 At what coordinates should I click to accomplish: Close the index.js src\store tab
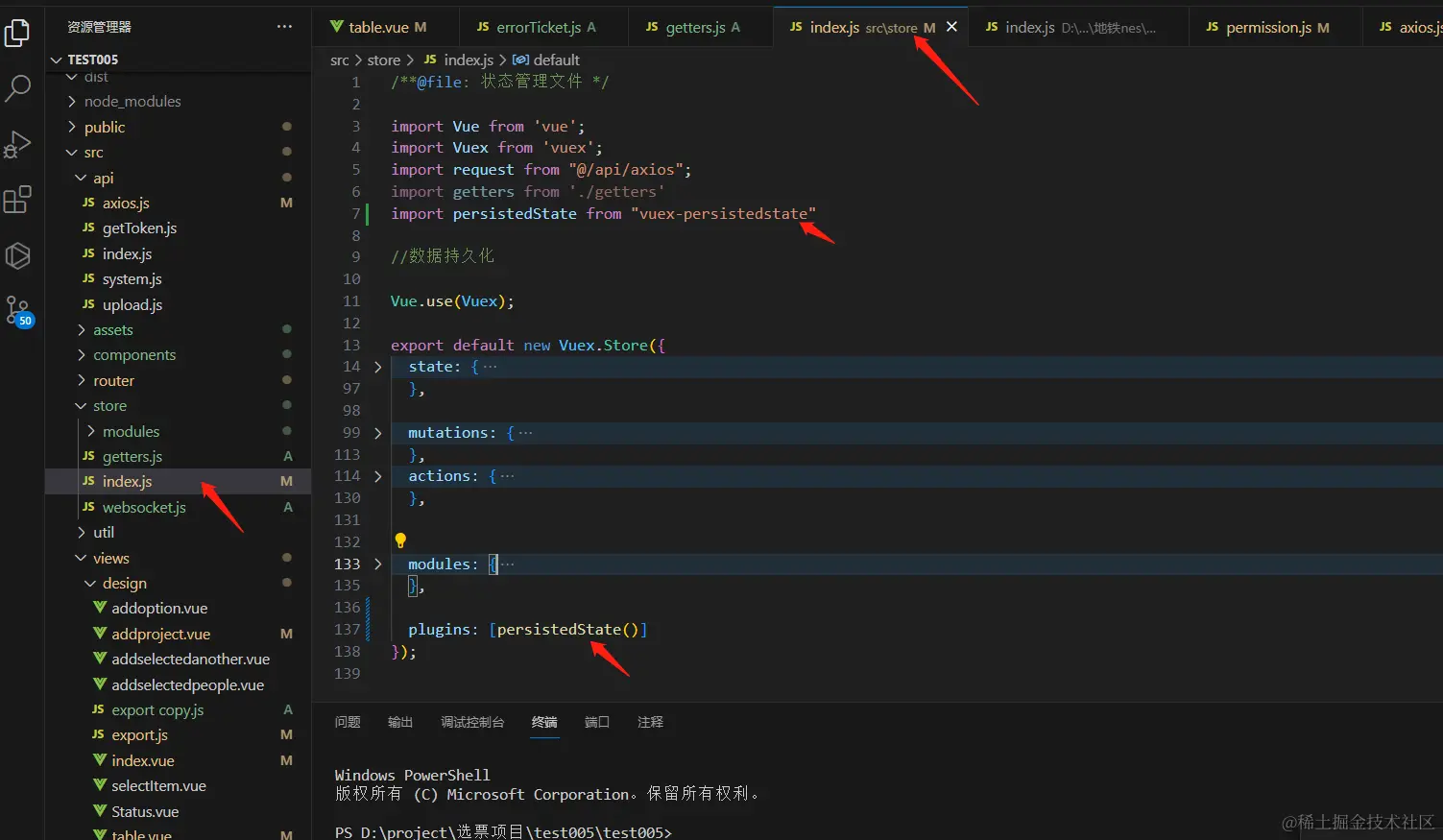click(951, 27)
